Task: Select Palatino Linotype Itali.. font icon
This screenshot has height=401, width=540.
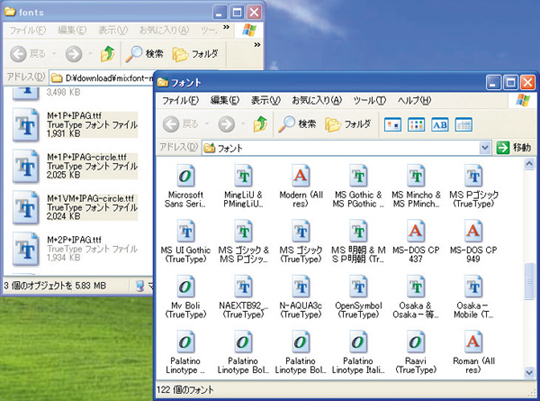Action: coord(358,342)
